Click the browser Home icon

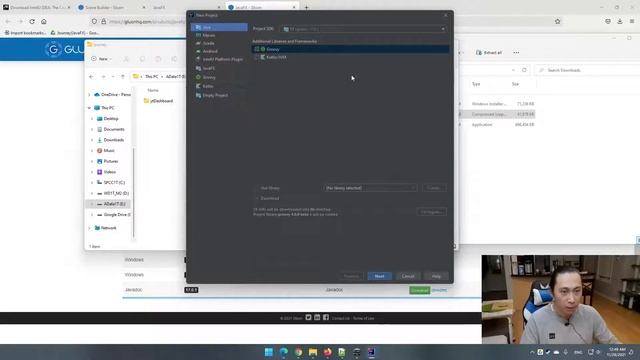(44, 21)
